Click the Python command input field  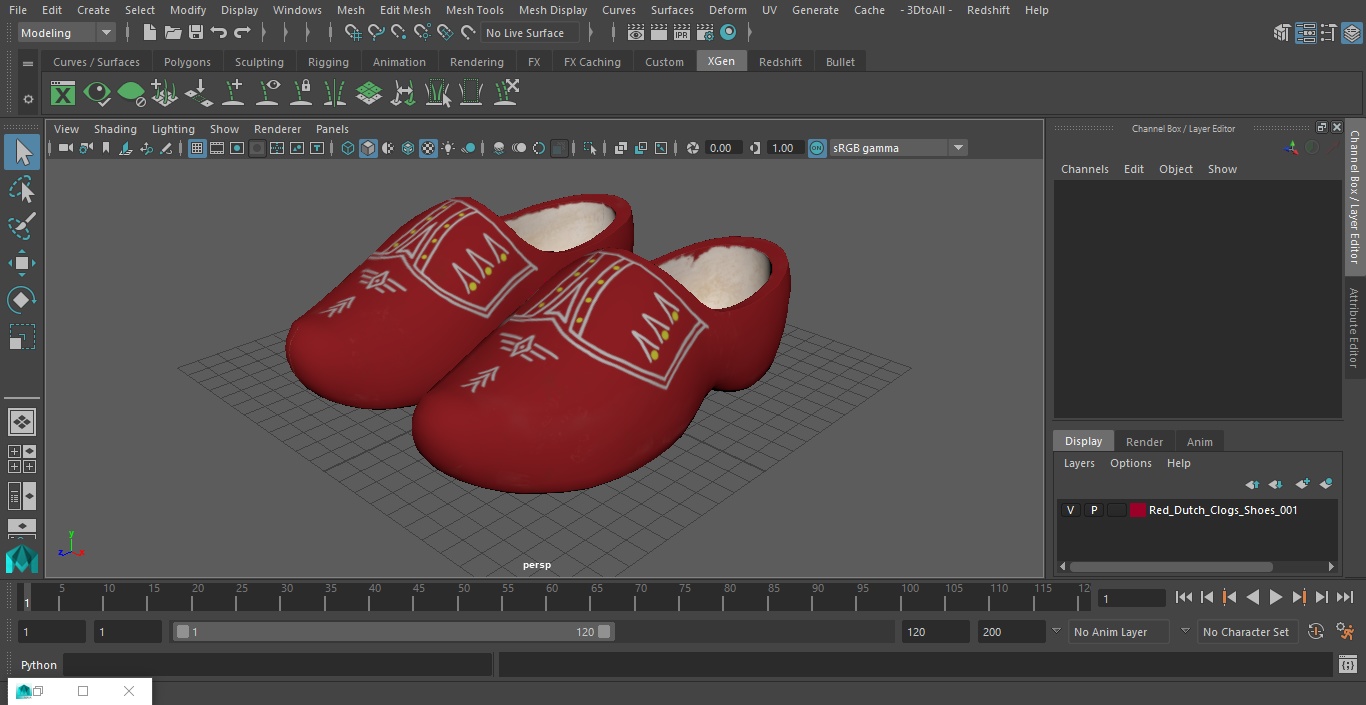point(278,665)
